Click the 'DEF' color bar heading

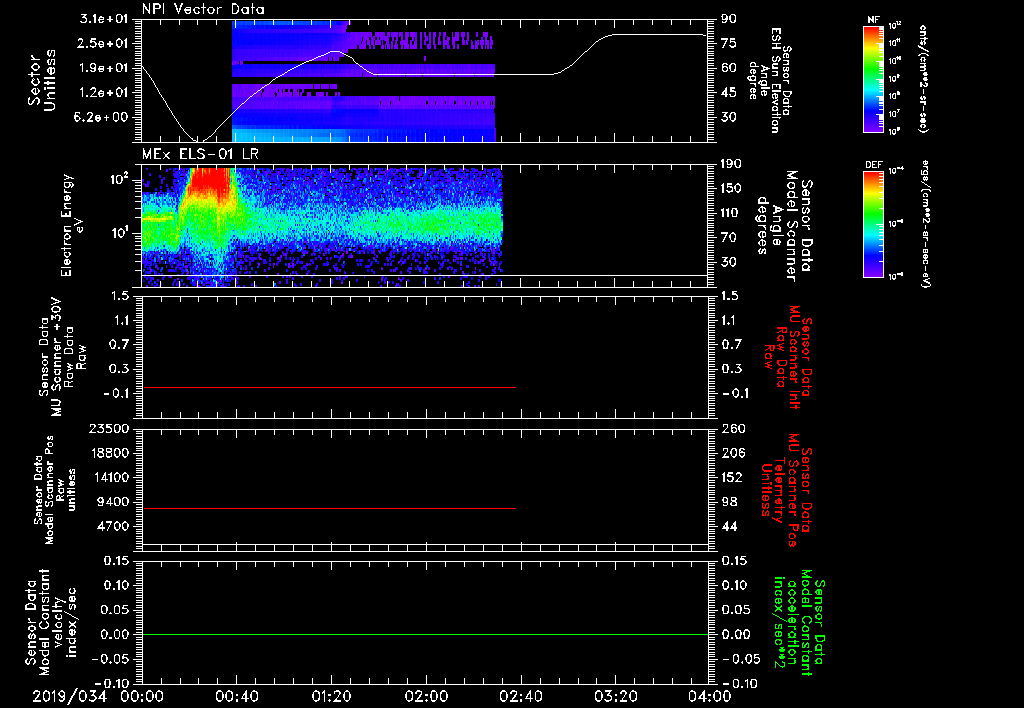(873, 165)
